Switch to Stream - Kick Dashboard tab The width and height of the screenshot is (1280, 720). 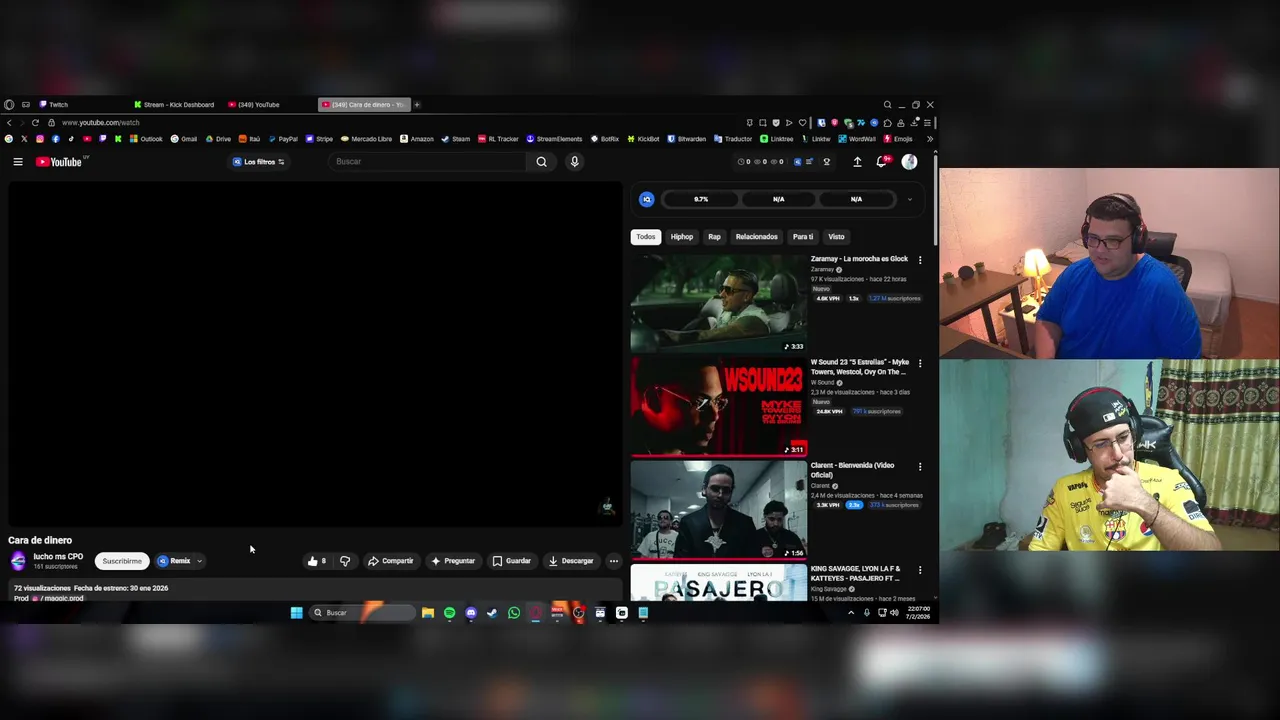click(x=175, y=104)
